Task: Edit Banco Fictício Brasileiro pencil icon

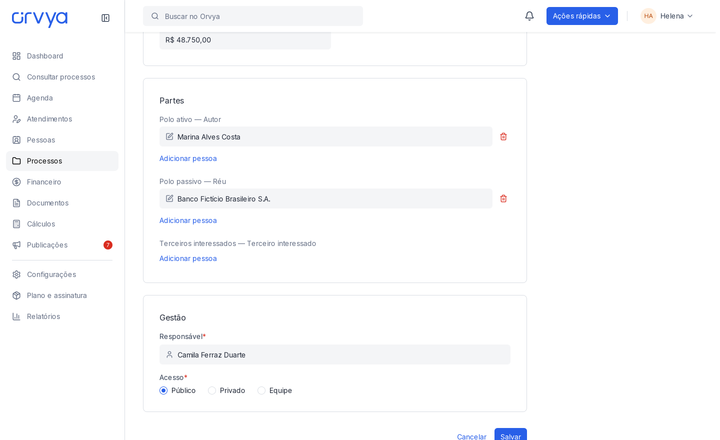Action: pyautogui.click(x=169, y=198)
